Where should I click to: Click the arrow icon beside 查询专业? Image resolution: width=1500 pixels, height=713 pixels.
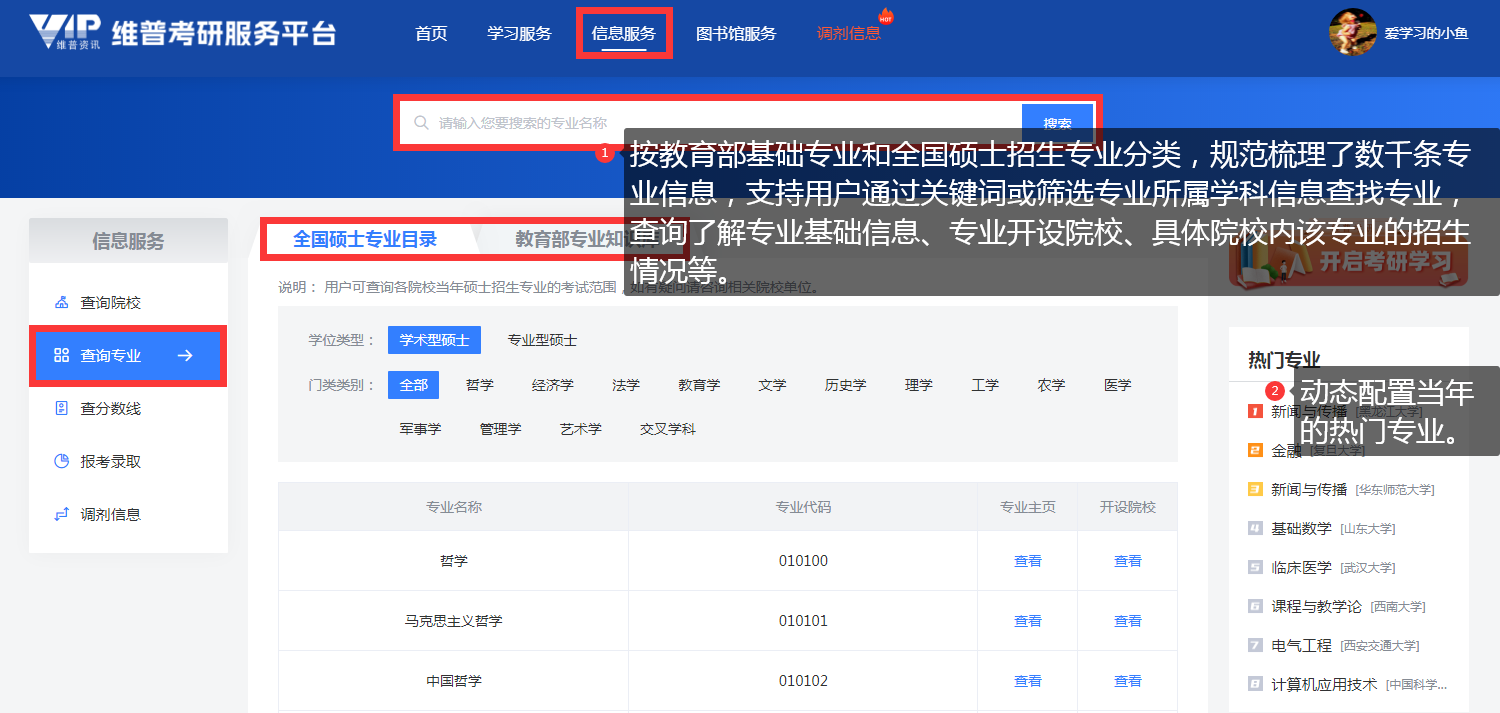(185, 355)
